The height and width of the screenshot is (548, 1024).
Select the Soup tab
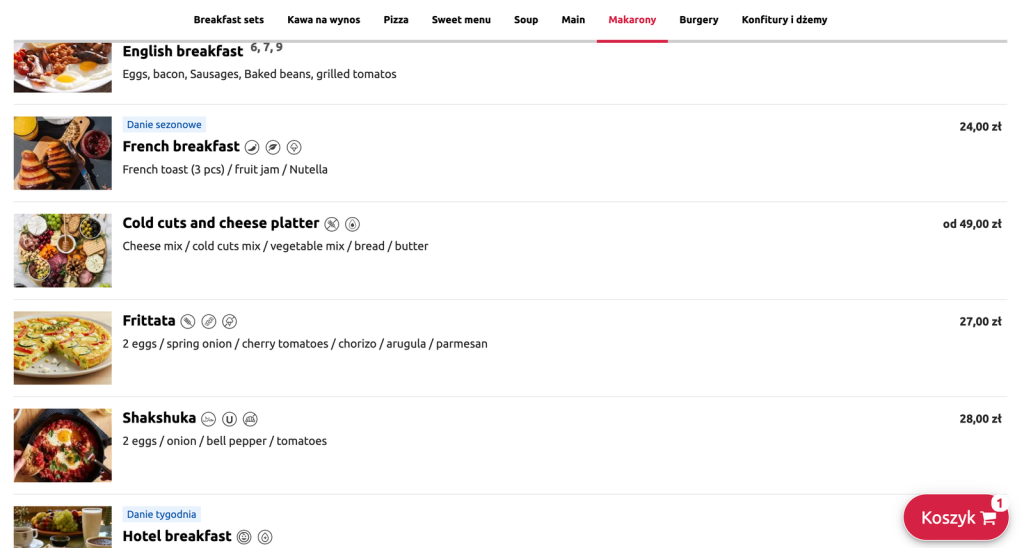[x=526, y=20]
